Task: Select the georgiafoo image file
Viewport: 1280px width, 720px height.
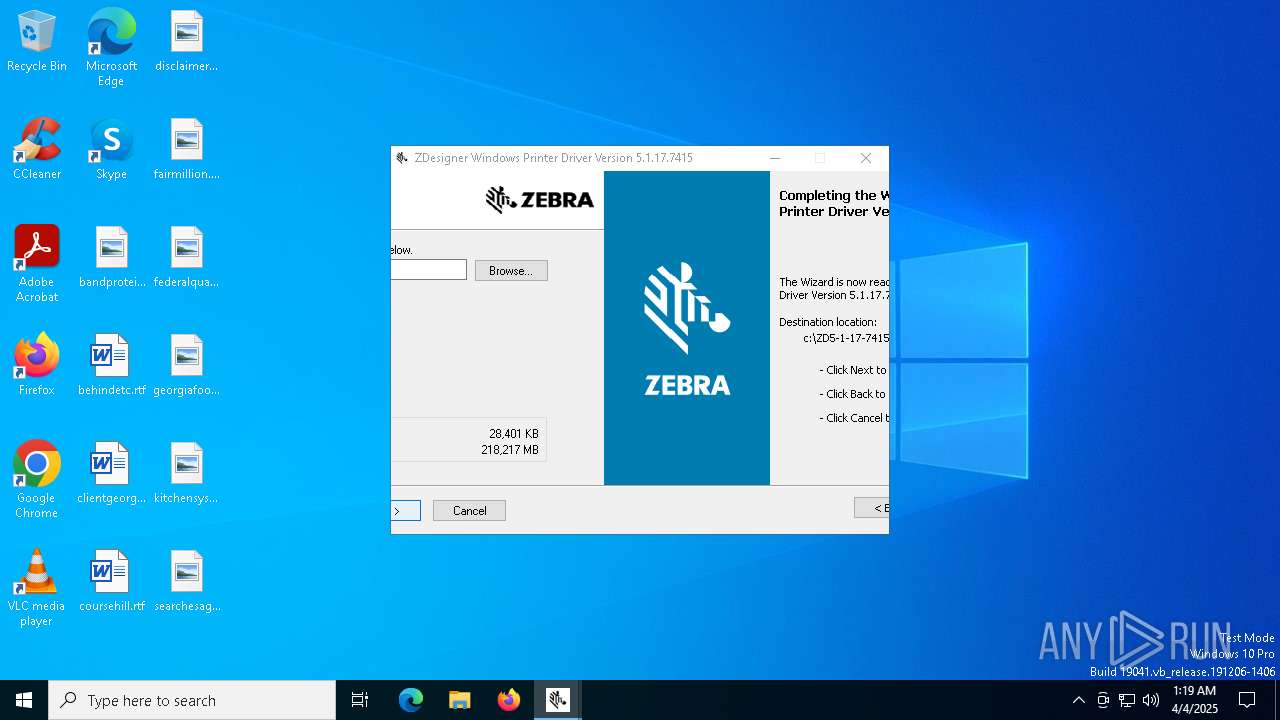Action: (186, 366)
